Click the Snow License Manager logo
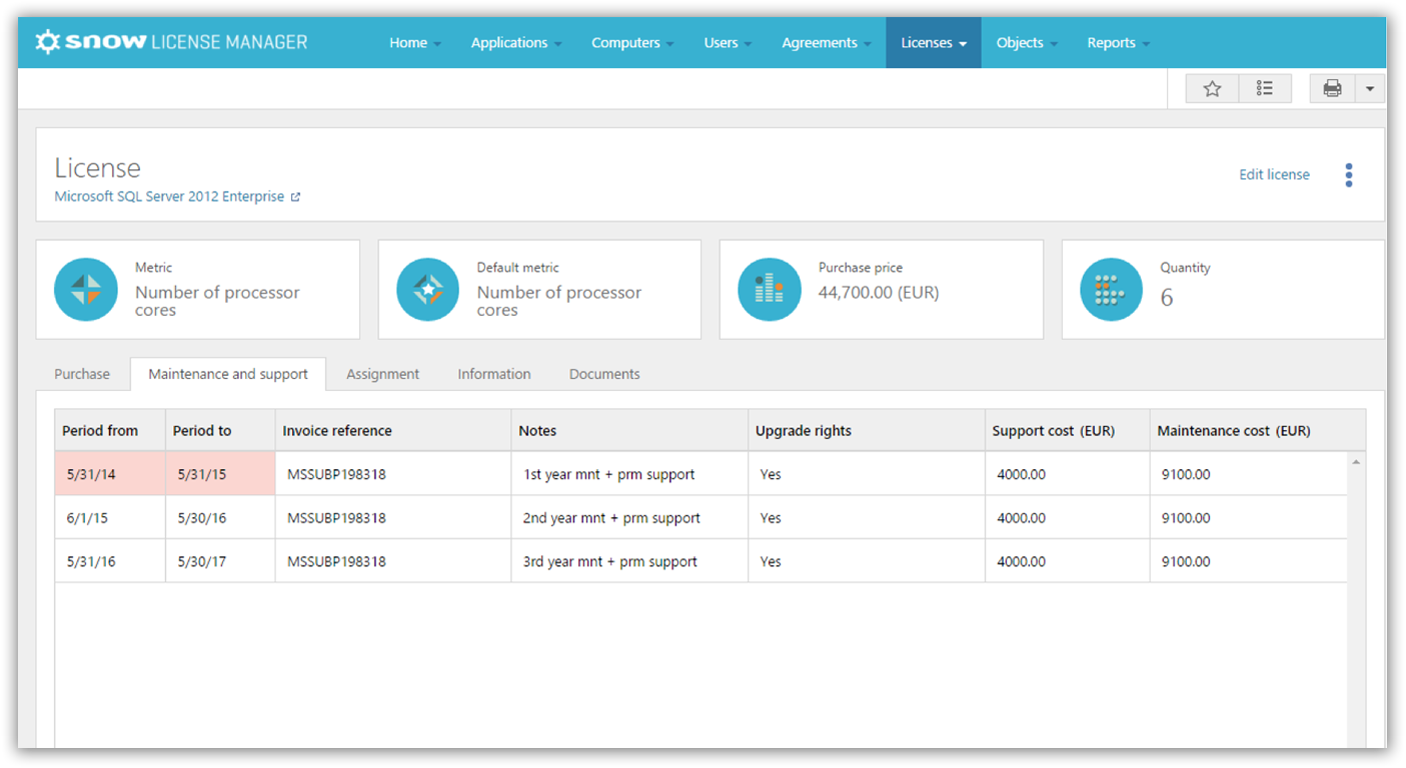This screenshot has width=1406, height=768. (171, 42)
